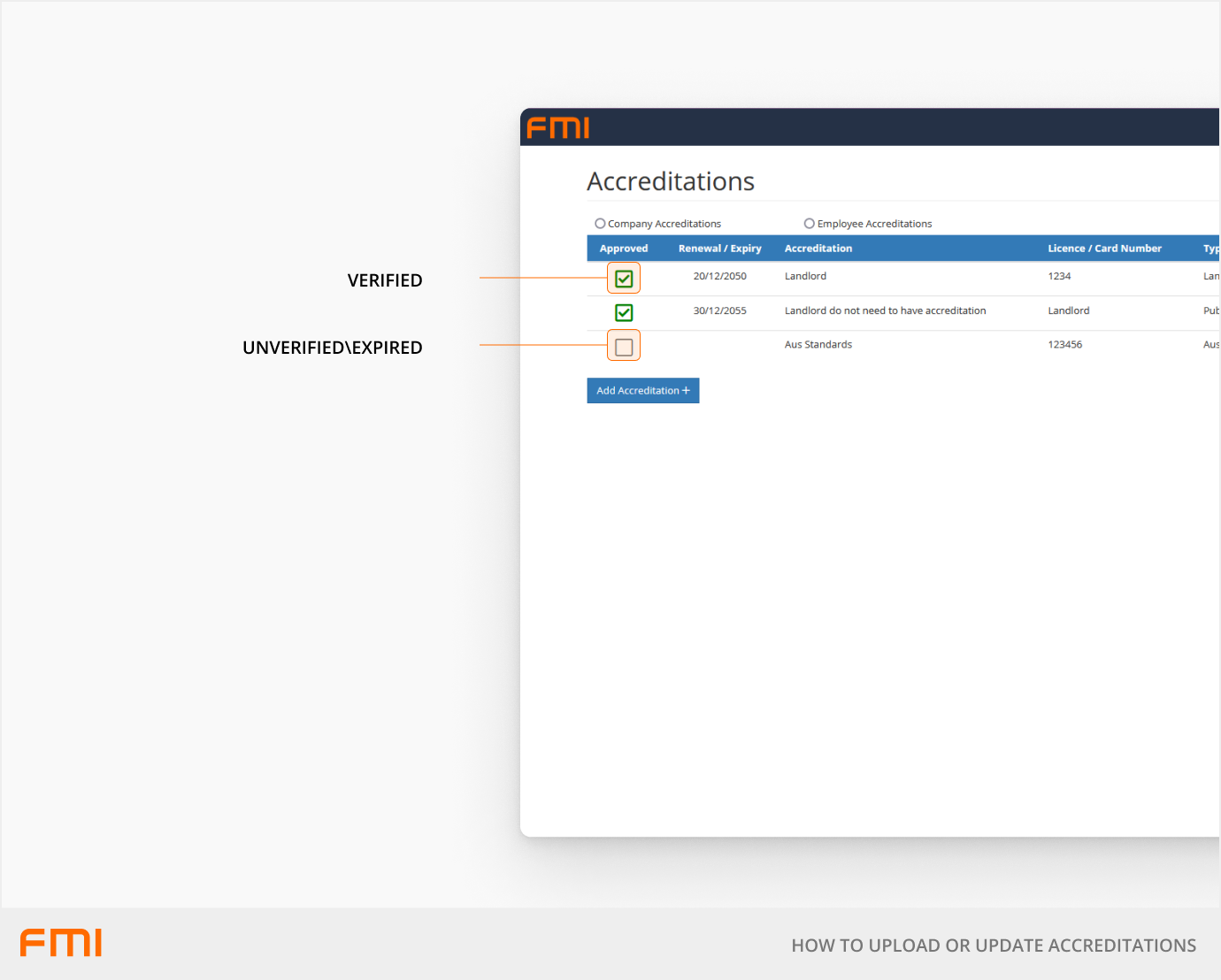Tick the empty checkbox in the Aus Standards row
1221x980 pixels.
pyautogui.click(x=624, y=347)
